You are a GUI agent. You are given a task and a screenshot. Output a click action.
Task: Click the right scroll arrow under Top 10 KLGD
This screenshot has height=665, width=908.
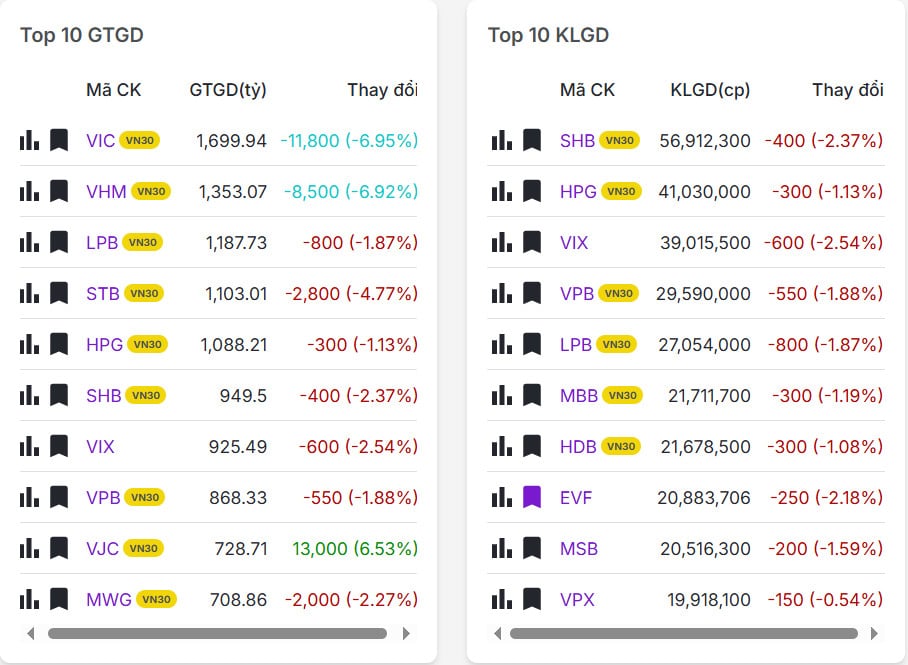(x=877, y=633)
